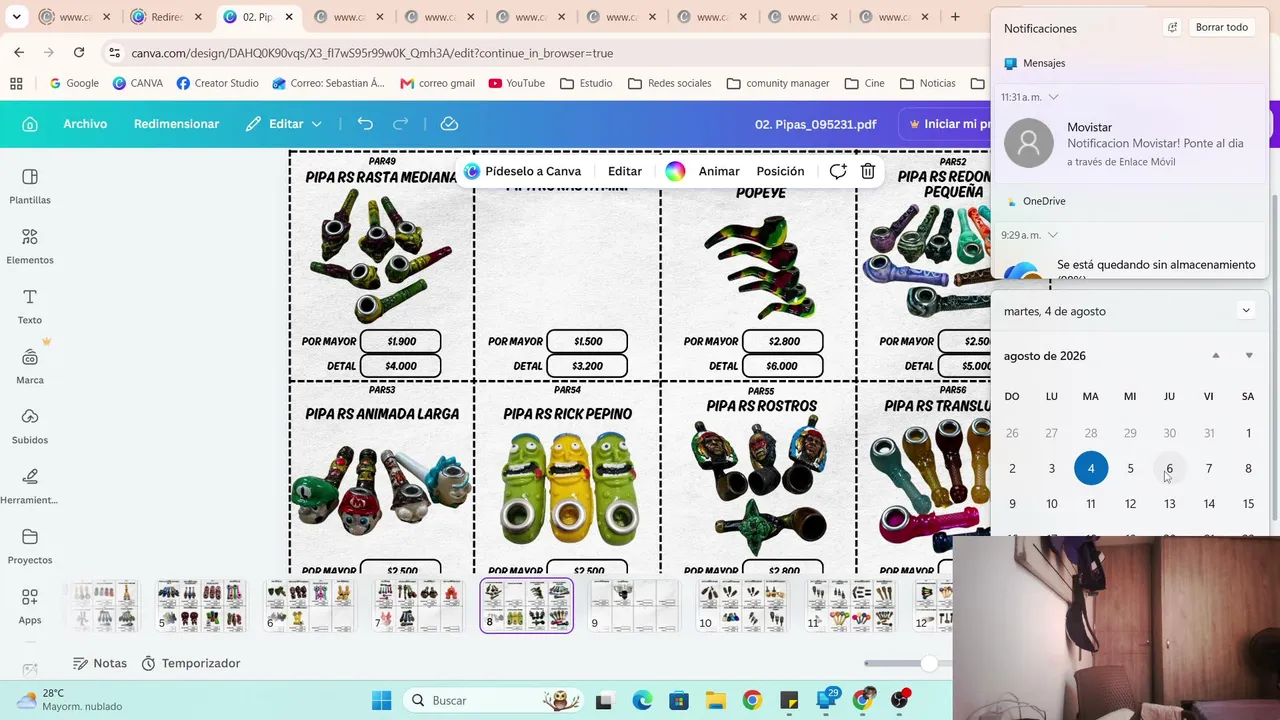This screenshot has width=1280, height=720.
Task: Open the YouTube bookmark
Action: [516, 83]
